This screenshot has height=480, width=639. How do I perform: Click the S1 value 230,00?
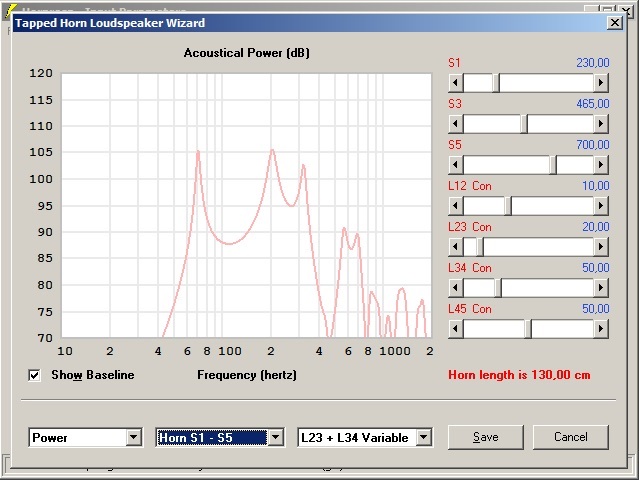pyautogui.click(x=593, y=63)
